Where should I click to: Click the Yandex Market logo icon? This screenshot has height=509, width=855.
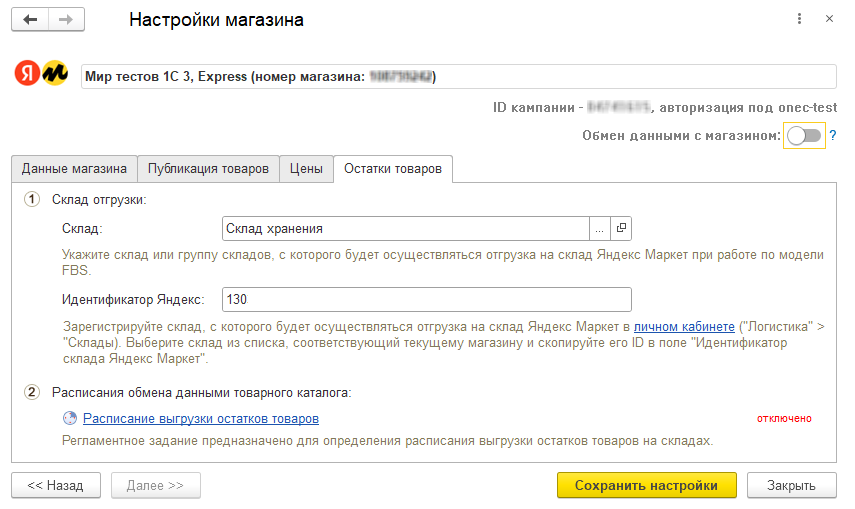42,74
